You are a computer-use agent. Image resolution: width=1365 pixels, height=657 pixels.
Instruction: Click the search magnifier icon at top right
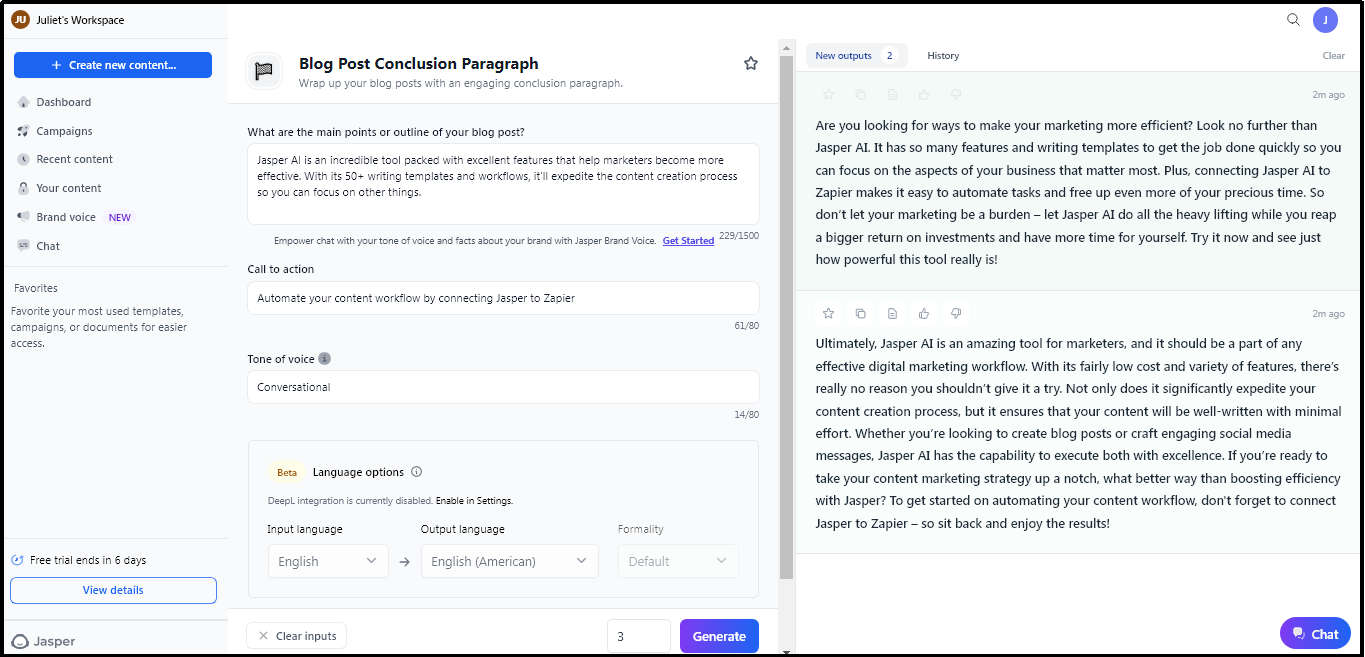click(x=1293, y=19)
